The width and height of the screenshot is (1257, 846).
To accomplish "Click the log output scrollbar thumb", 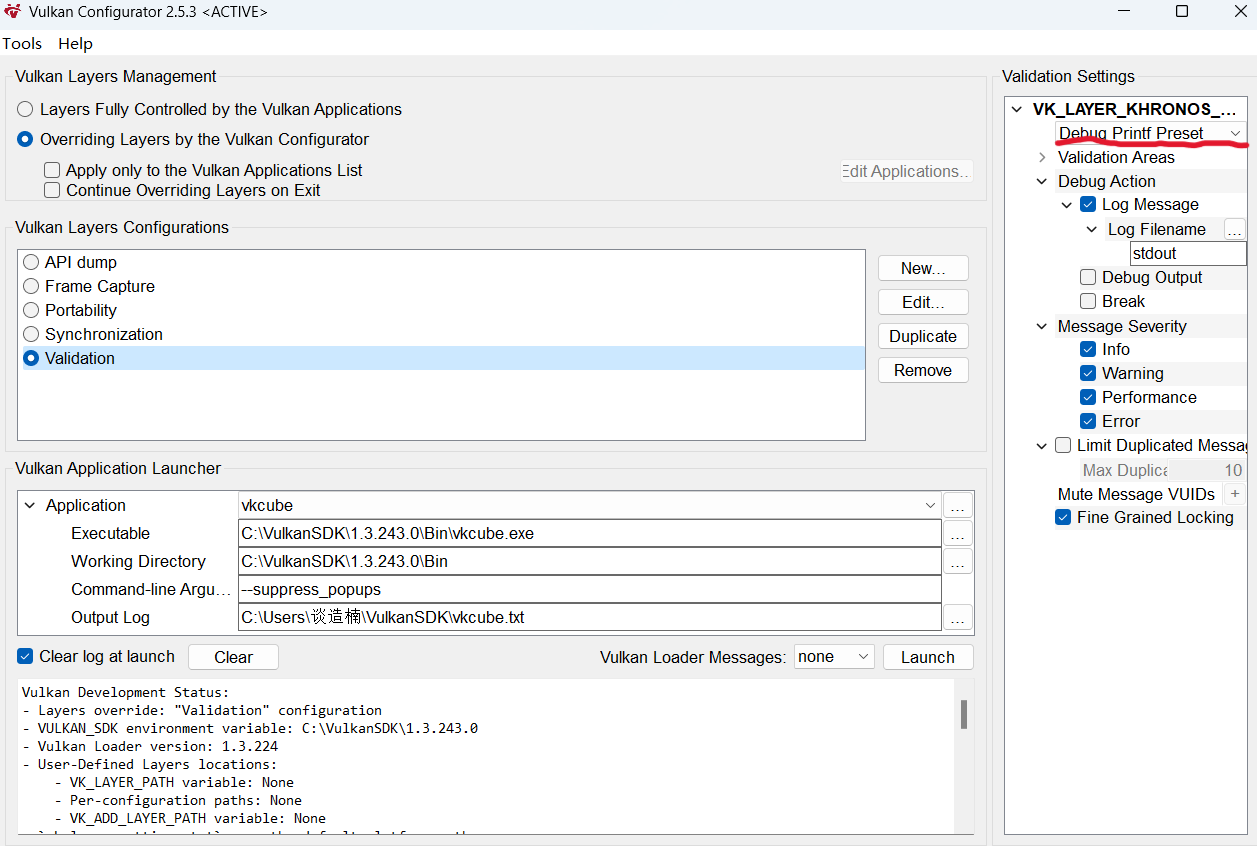I will click(964, 714).
